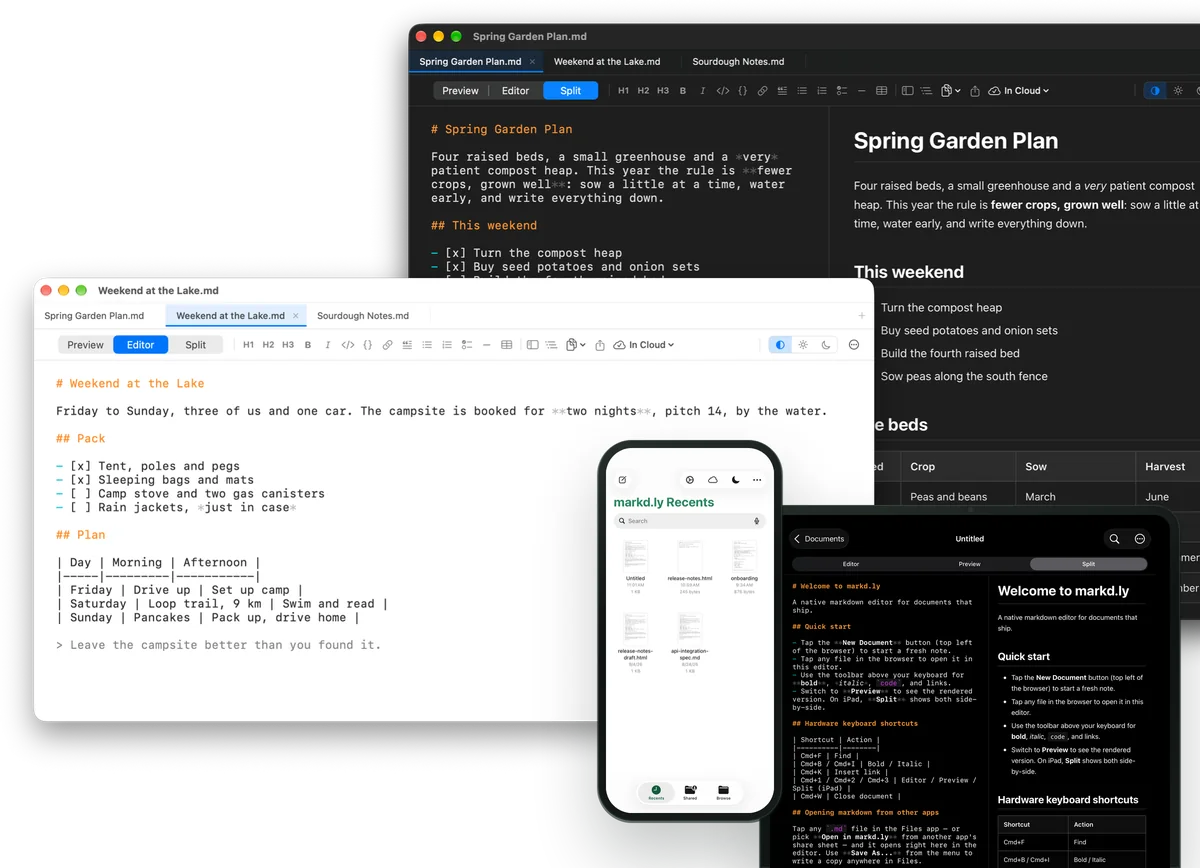
Task: Toggle sidebar icon in Weekend at the Lake window
Action: (533, 345)
